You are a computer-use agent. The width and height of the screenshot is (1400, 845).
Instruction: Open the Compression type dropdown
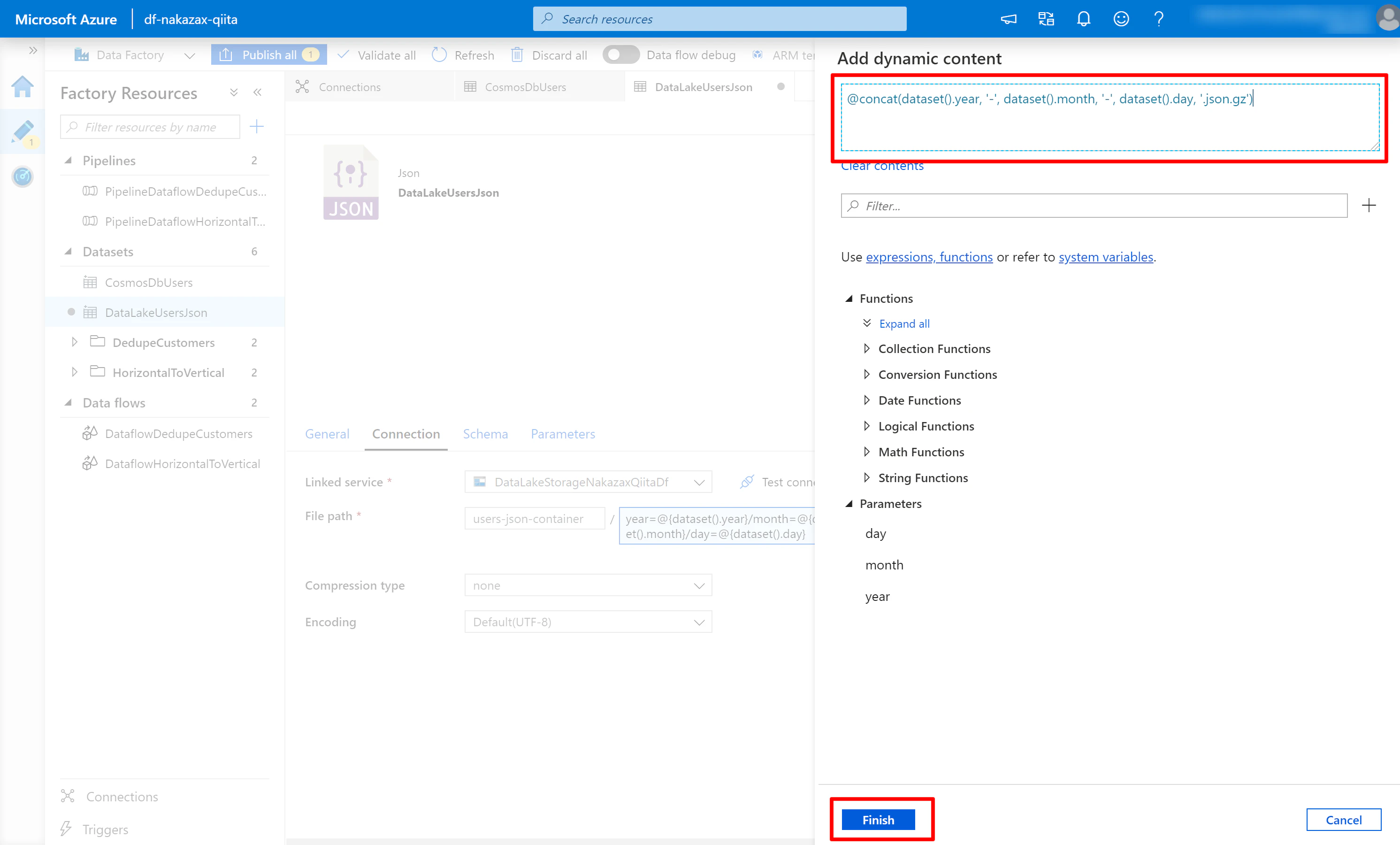588,585
